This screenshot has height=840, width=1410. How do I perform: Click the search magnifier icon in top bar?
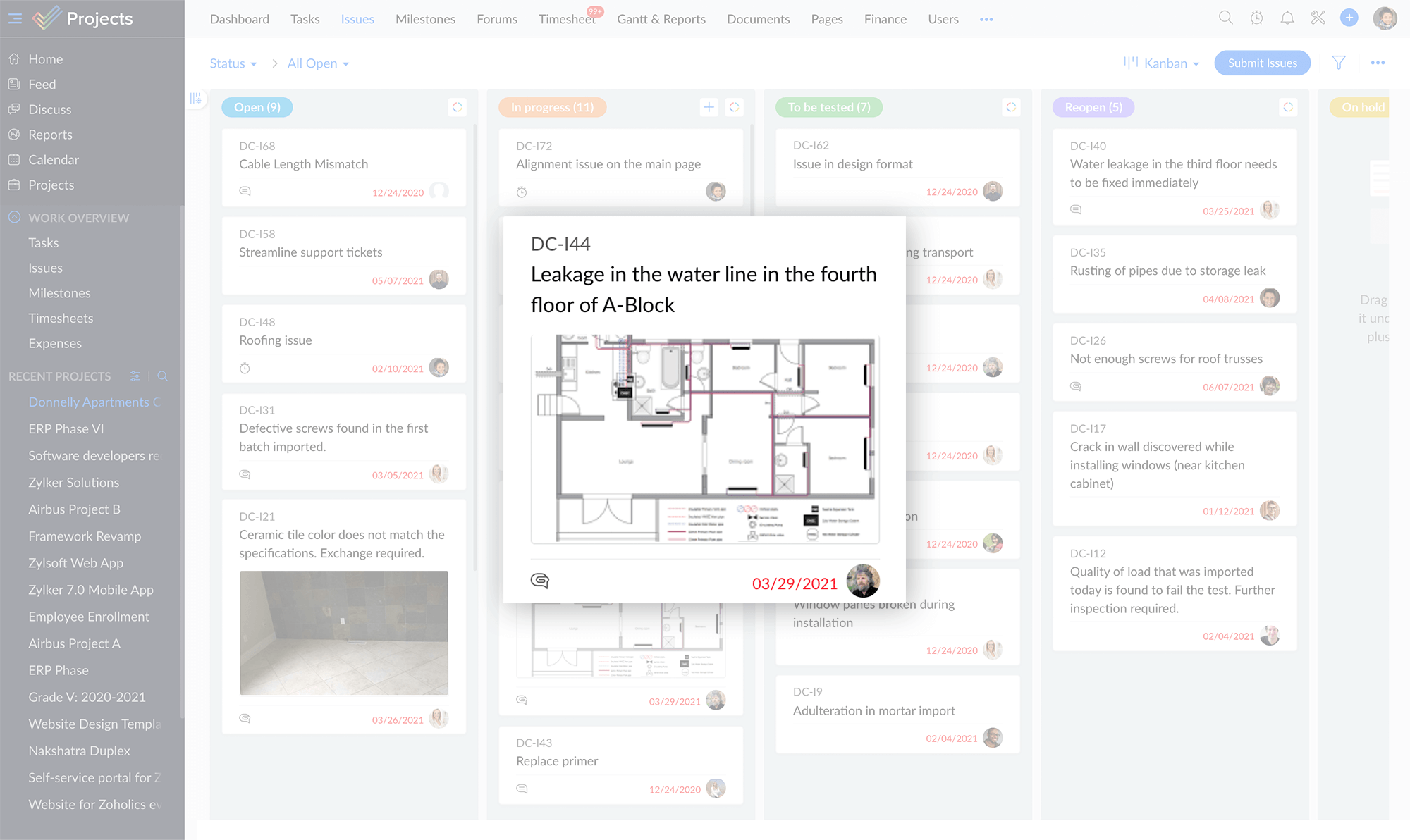click(x=1226, y=18)
